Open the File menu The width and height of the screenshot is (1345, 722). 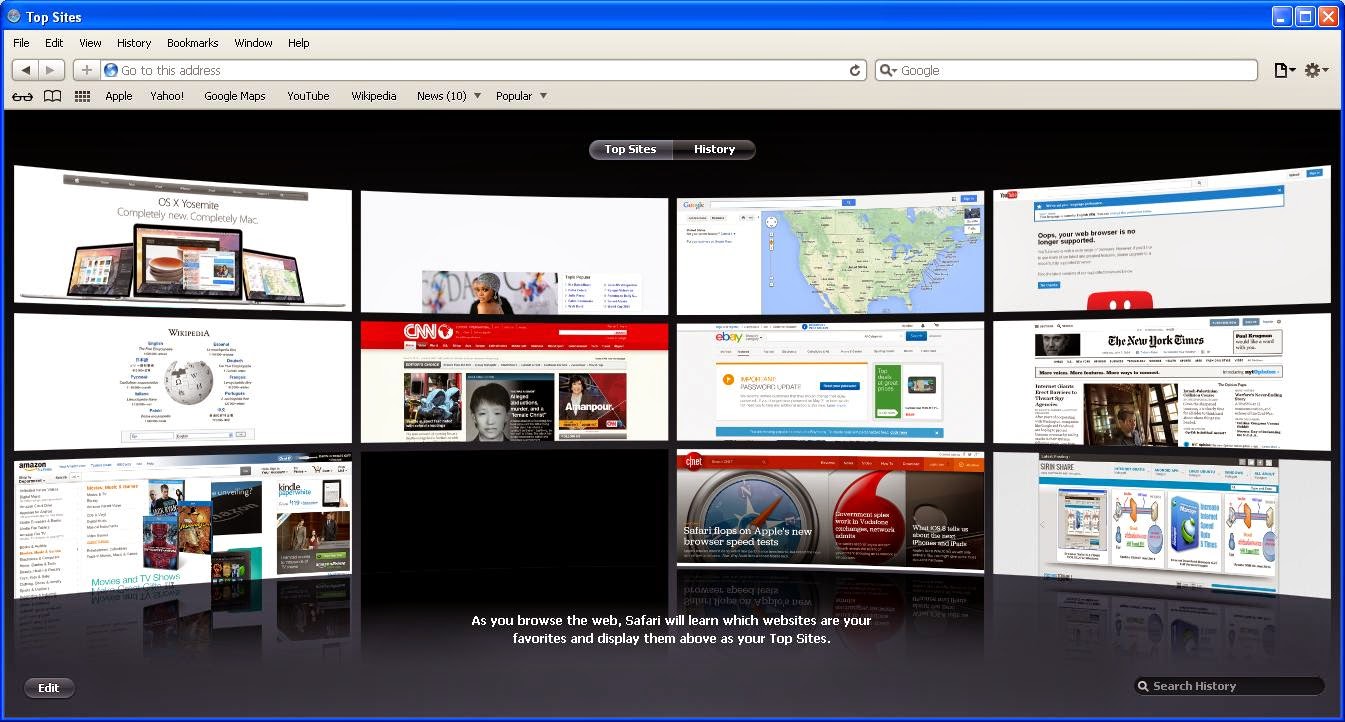[x=21, y=43]
